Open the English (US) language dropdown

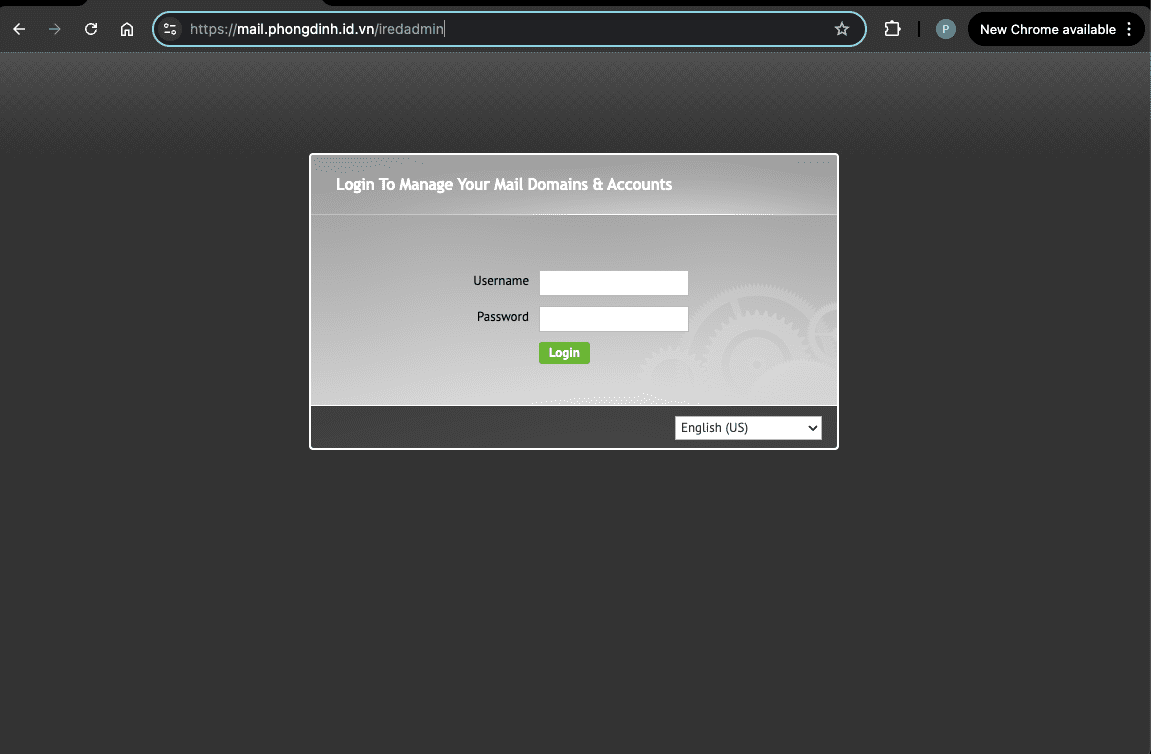(x=748, y=428)
